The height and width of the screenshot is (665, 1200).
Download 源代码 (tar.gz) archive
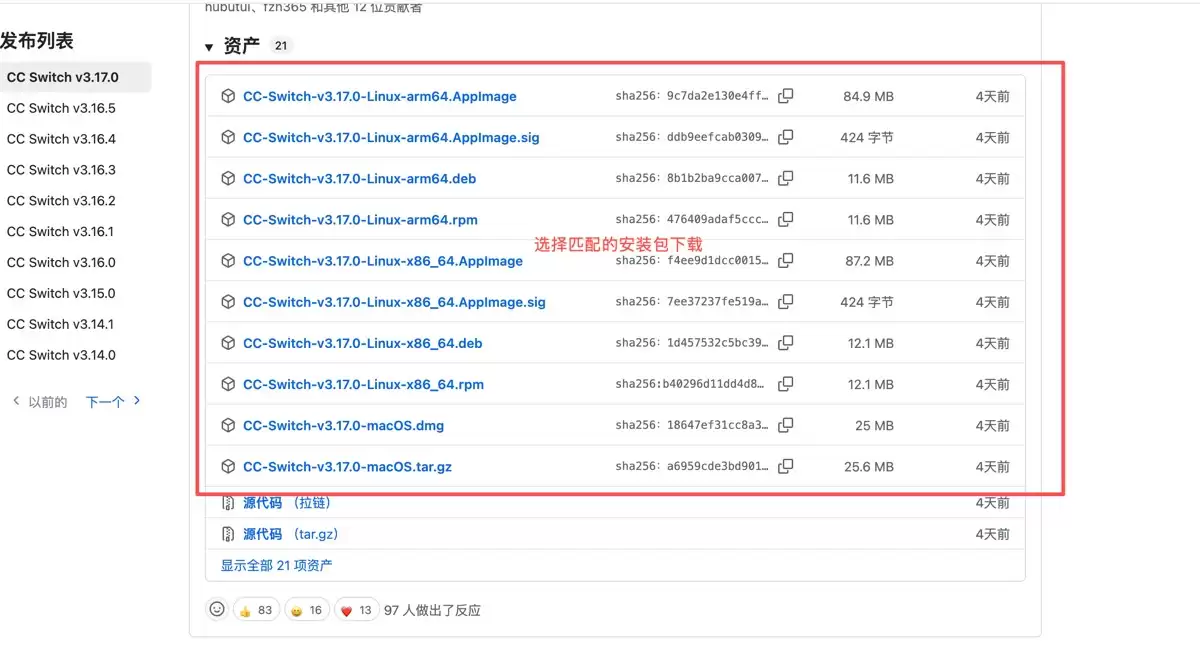coord(291,534)
